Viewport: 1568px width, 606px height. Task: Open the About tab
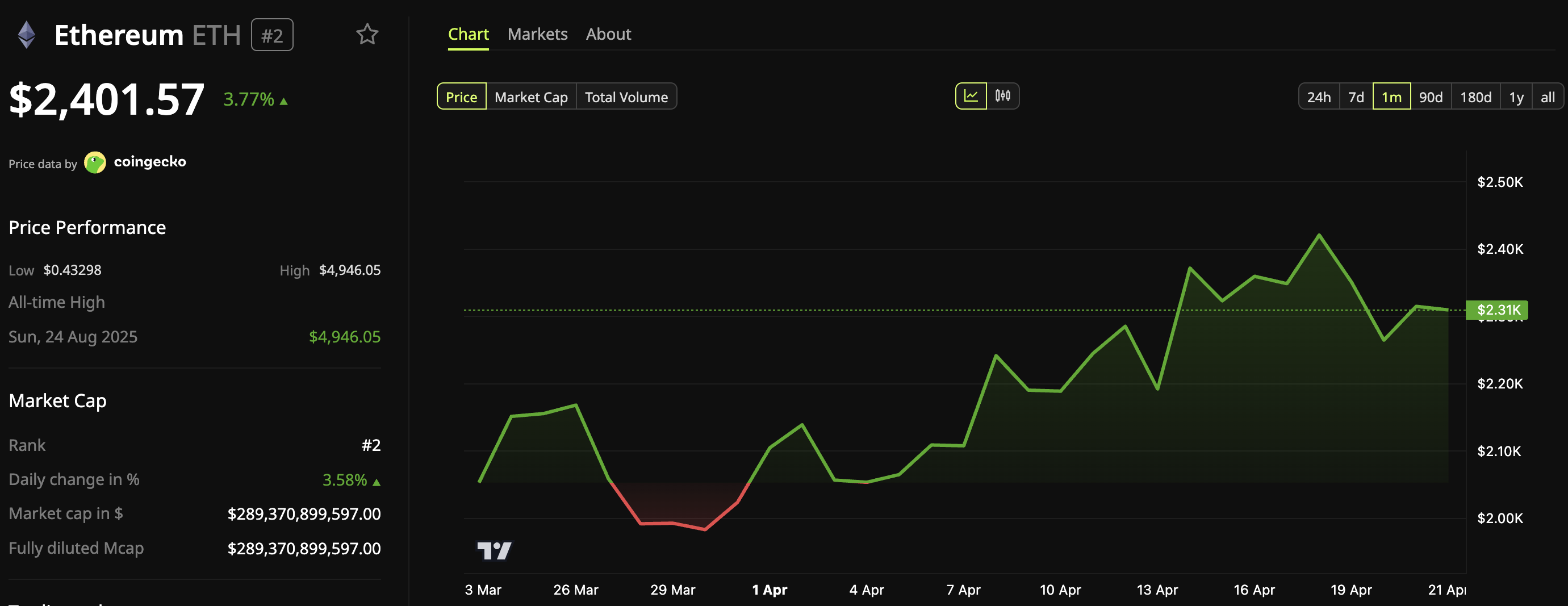(608, 34)
